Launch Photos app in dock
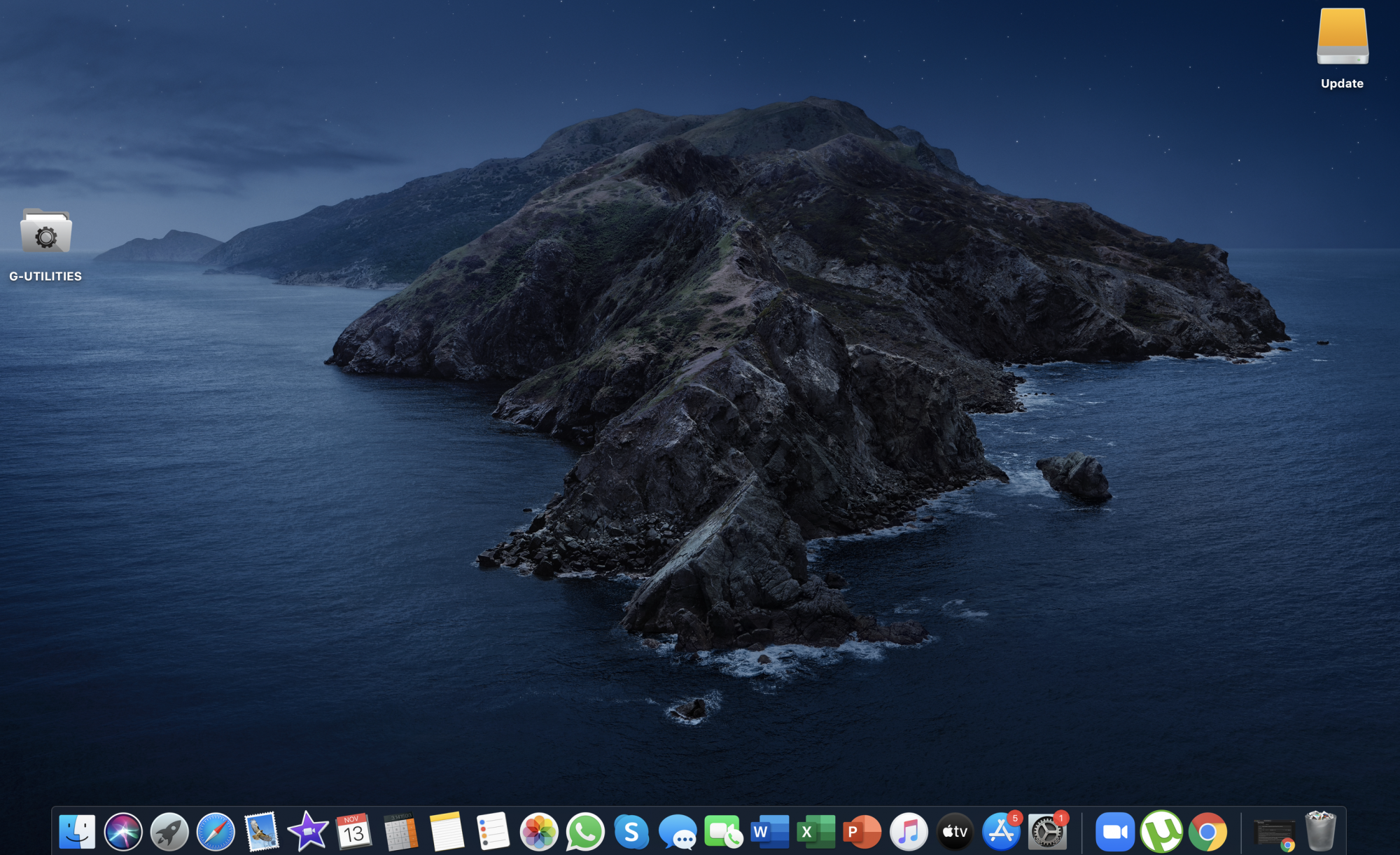The image size is (1400, 855). (x=539, y=832)
